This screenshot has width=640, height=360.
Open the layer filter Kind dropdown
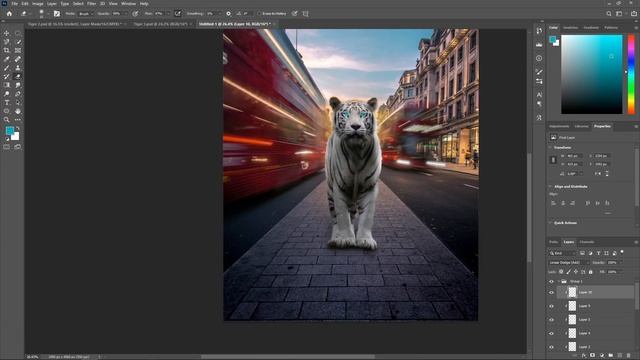point(562,253)
